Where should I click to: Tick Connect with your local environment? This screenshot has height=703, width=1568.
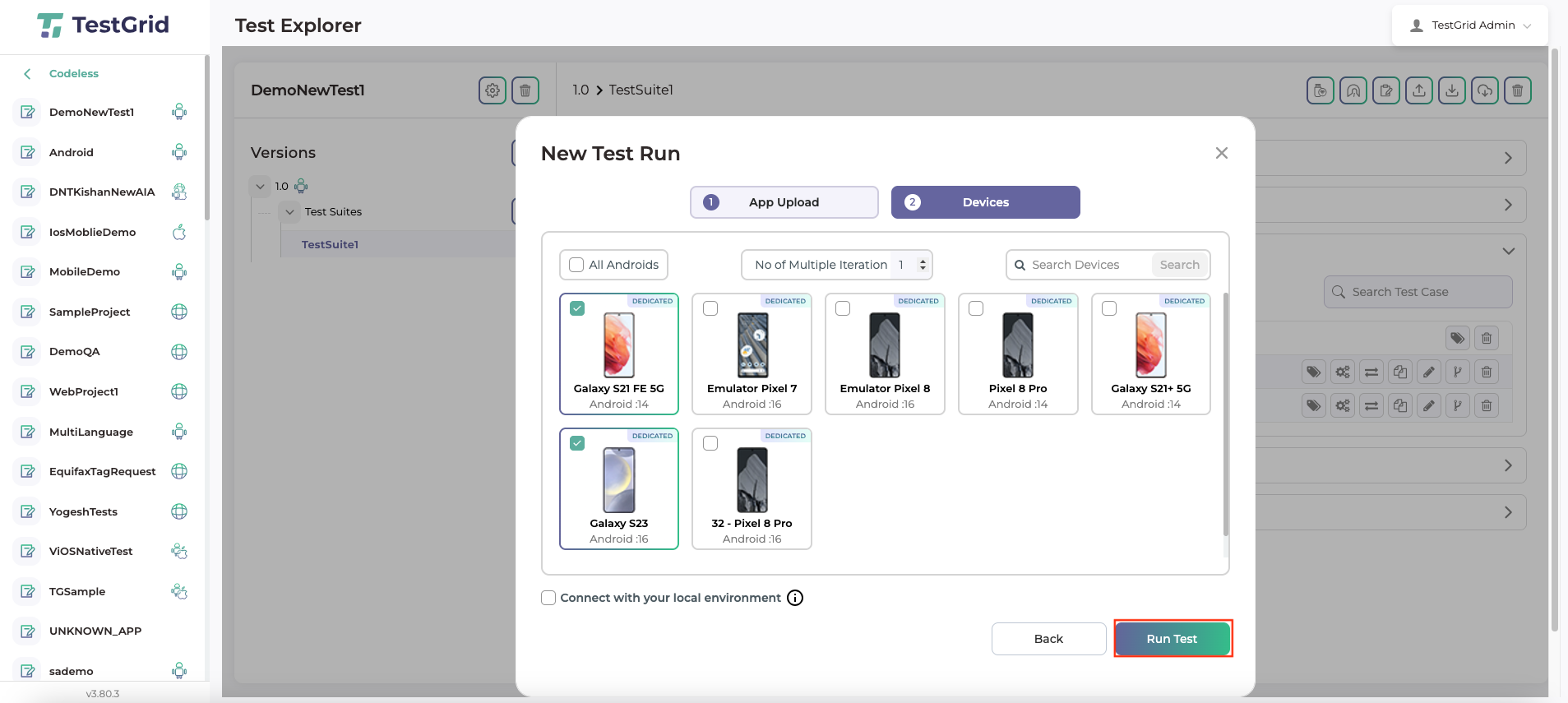pyautogui.click(x=548, y=598)
